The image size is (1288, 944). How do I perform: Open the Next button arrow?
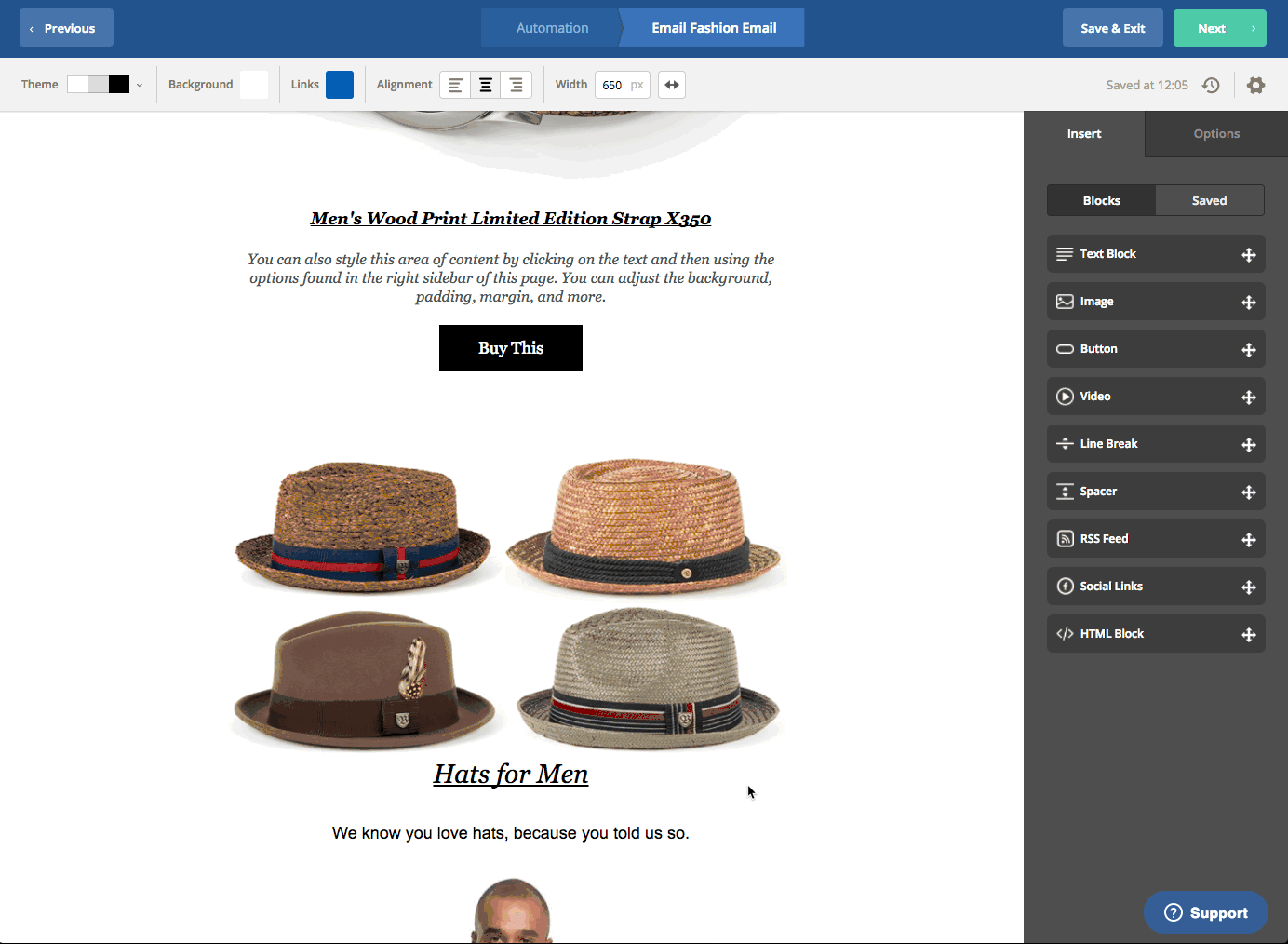pyautogui.click(x=1253, y=28)
